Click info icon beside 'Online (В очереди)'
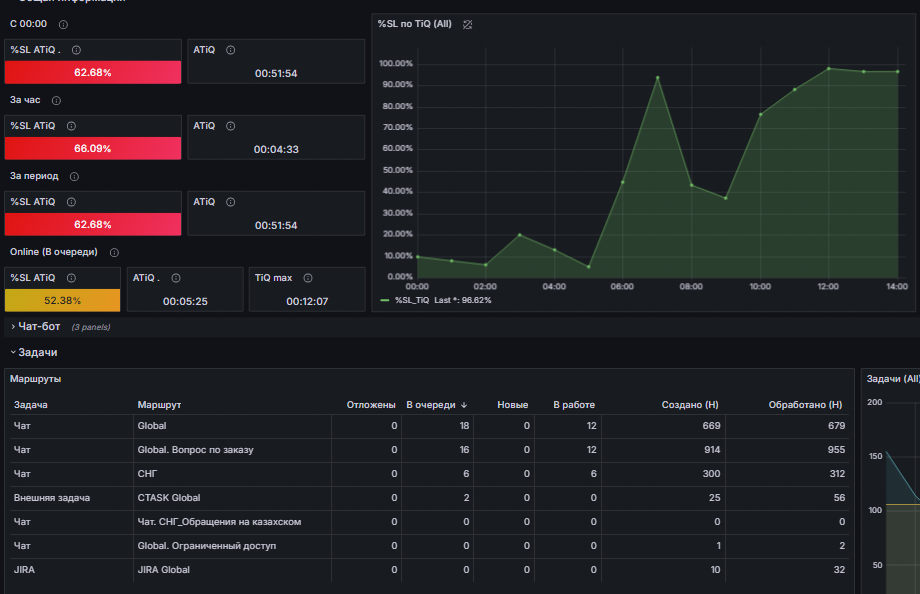Image resolution: width=920 pixels, height=594 pixels. [114, 252]
